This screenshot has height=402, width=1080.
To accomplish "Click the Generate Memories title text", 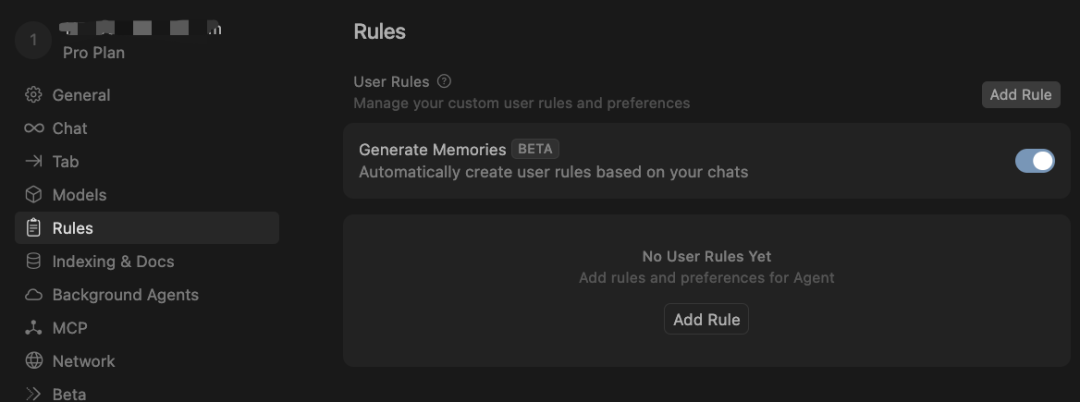I will [432, 149].
